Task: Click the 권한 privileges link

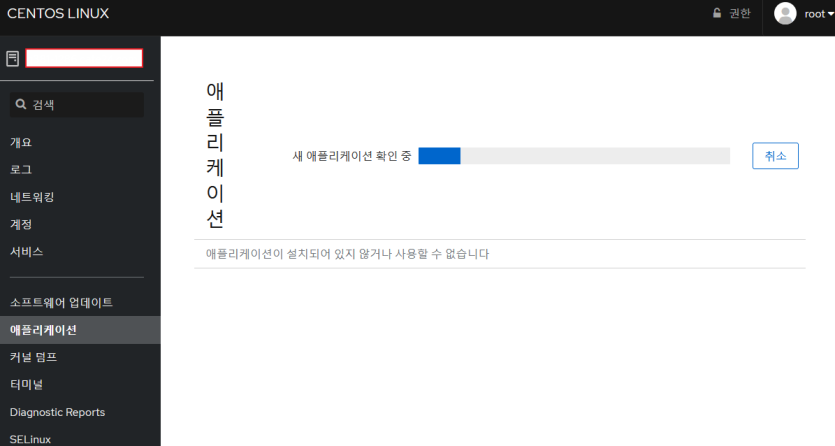Action: (x=739, y=13)
